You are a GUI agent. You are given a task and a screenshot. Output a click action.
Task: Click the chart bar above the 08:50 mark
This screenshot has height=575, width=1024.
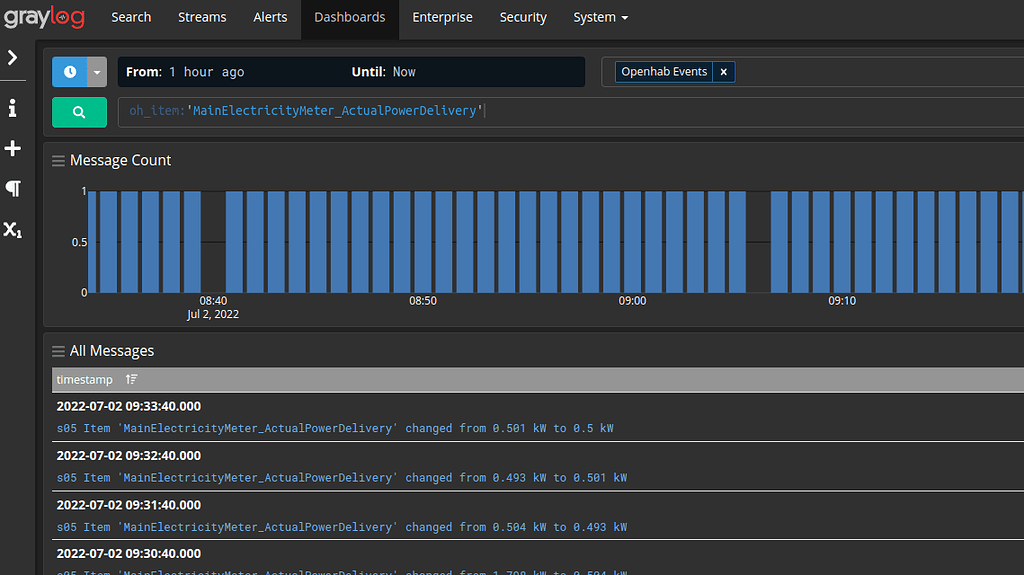423,242
